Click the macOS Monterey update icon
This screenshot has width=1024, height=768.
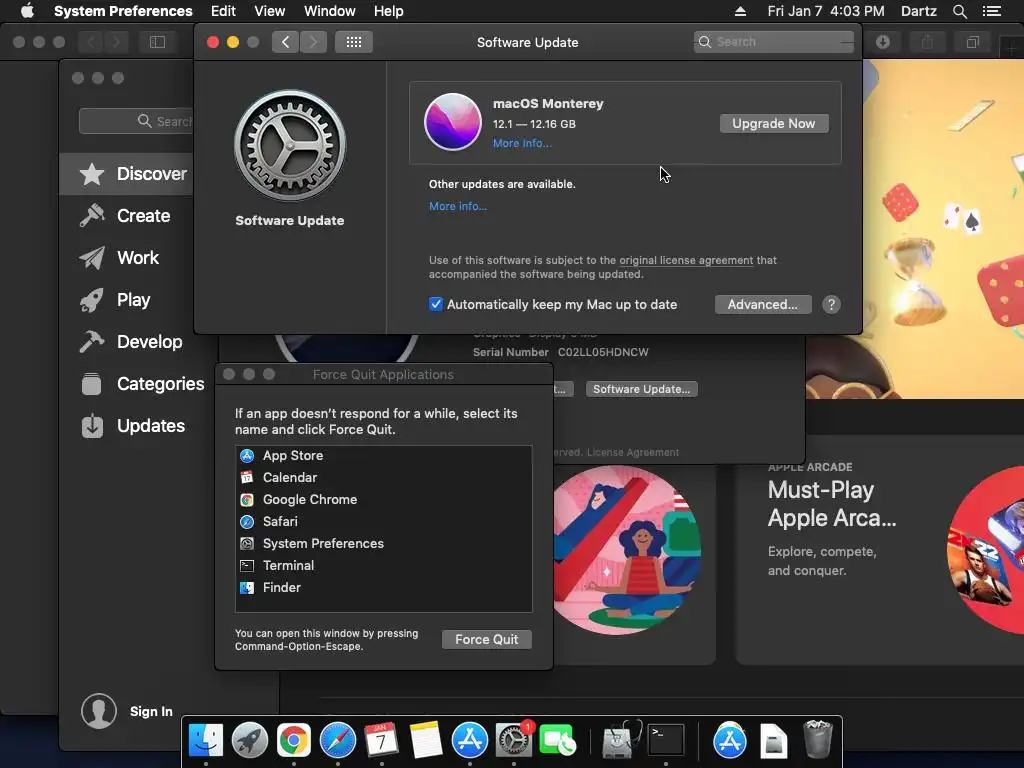click(453, 122)
